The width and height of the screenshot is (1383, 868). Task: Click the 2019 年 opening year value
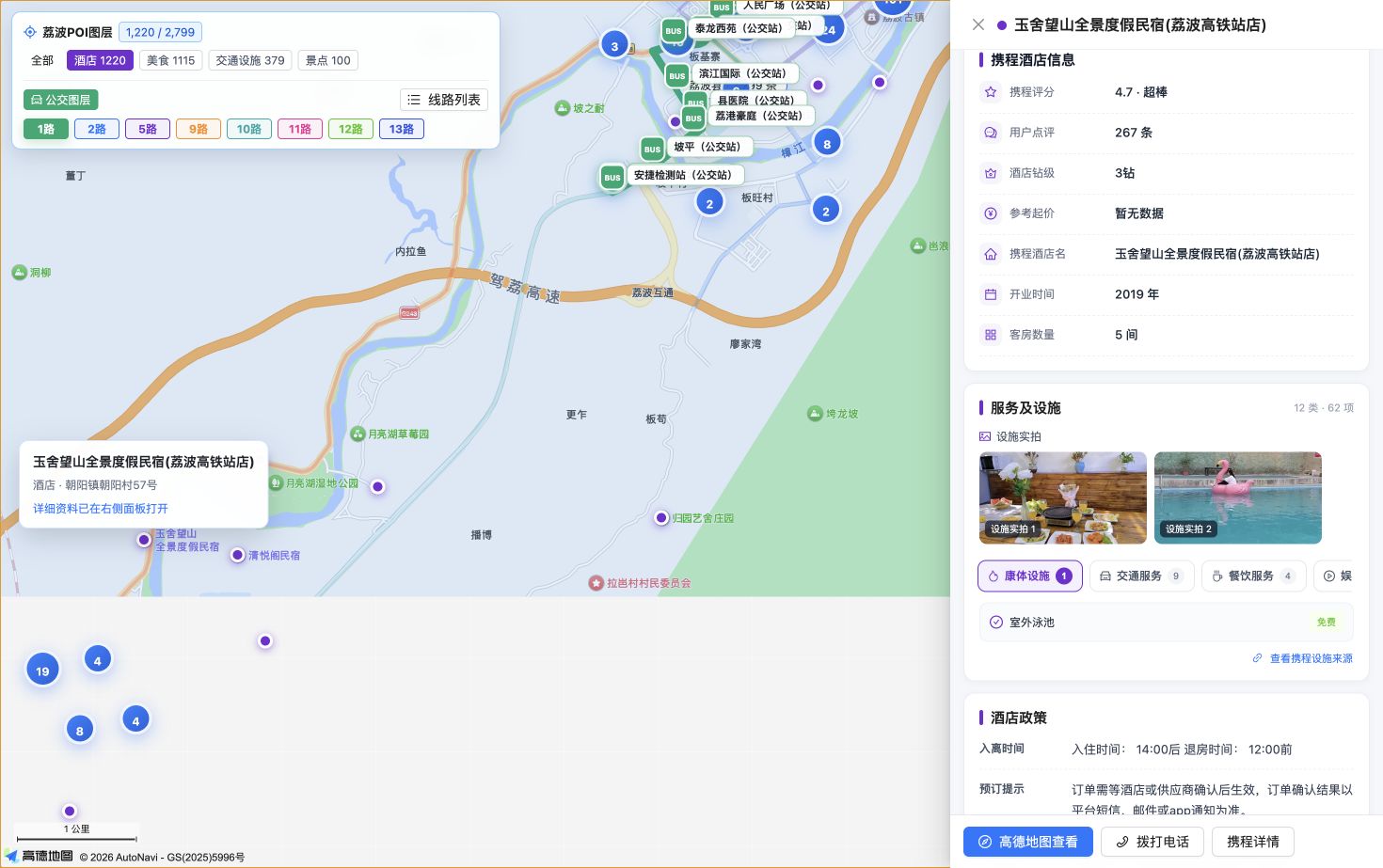point(1137,294)
